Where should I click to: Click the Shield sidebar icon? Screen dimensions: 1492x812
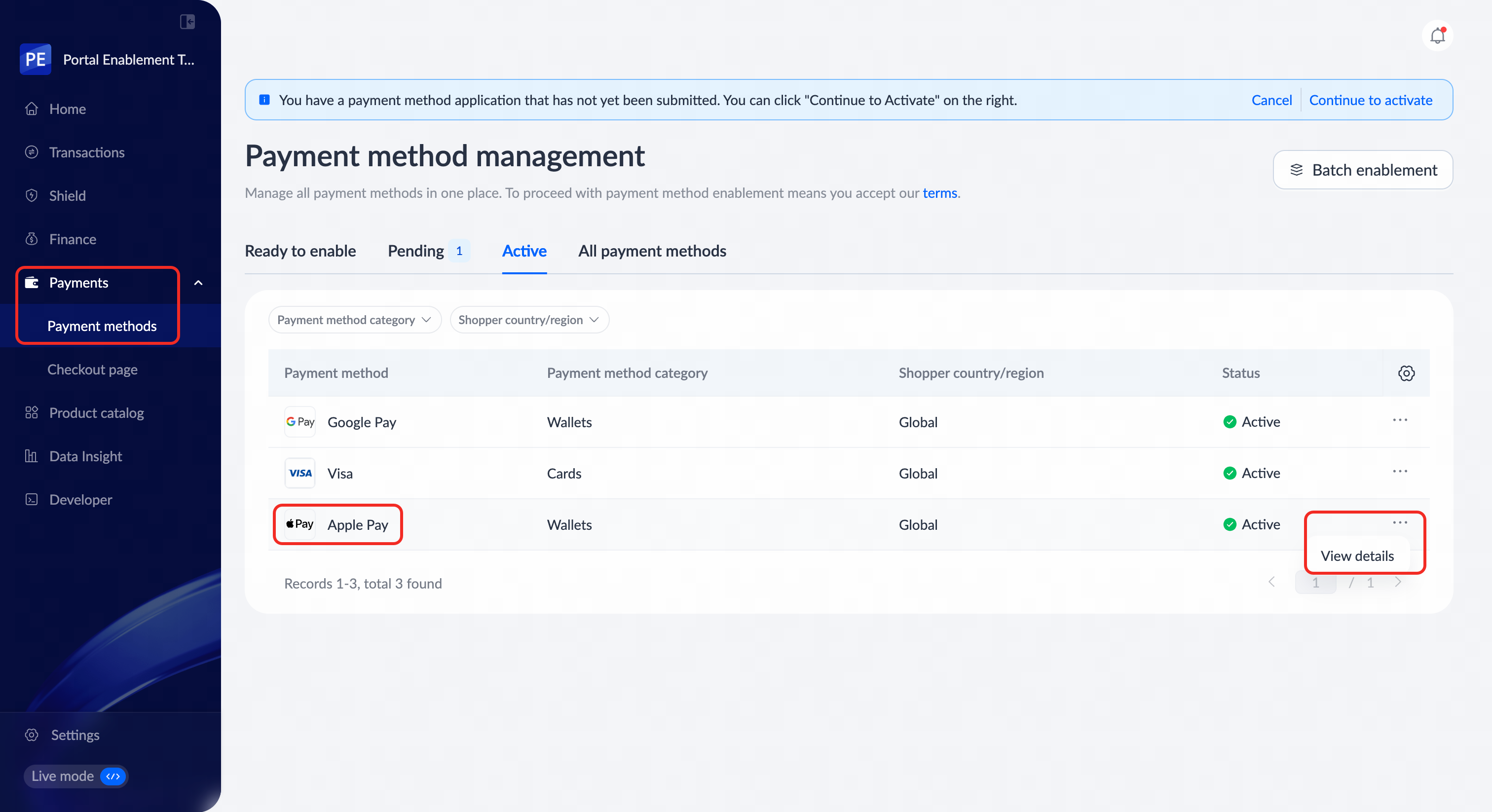coord(32,196)
